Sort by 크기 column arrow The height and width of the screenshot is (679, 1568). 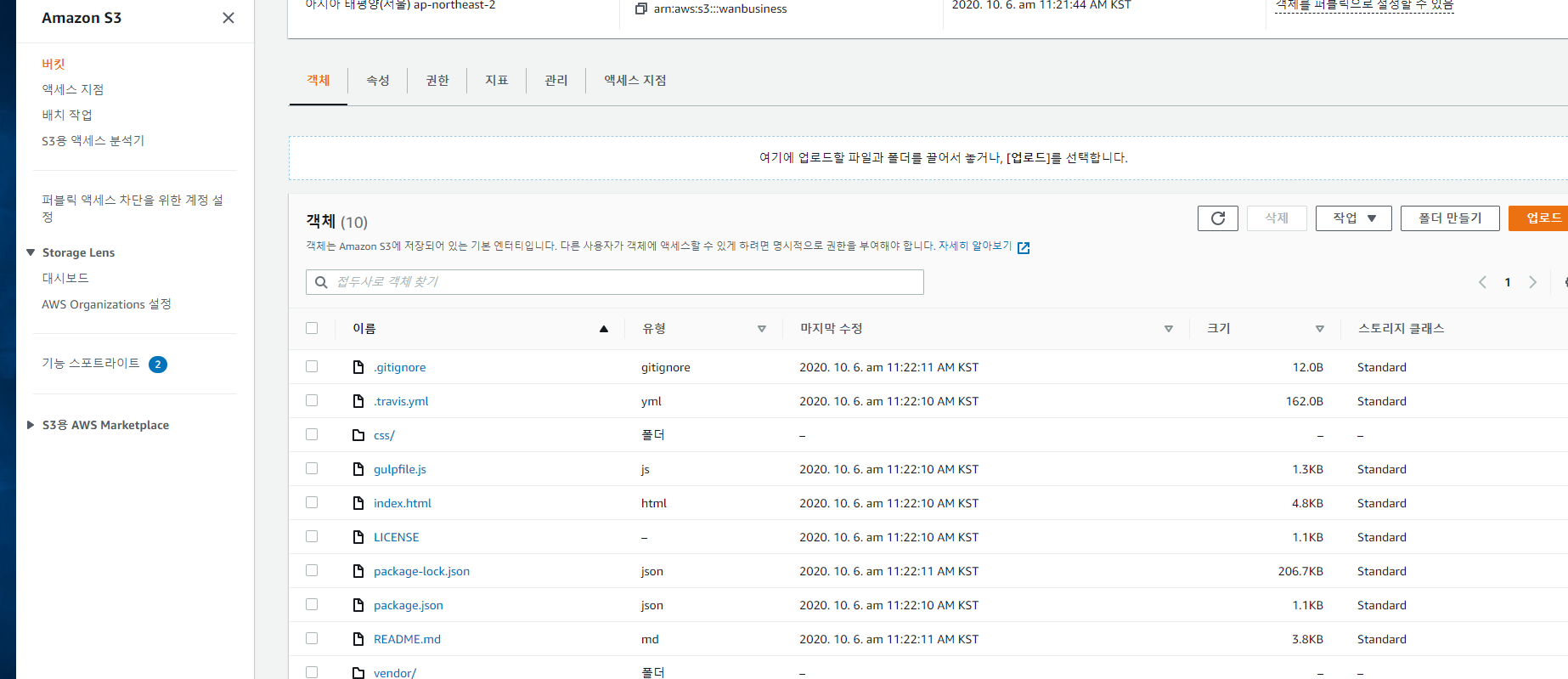click(x=1320, y=329)
